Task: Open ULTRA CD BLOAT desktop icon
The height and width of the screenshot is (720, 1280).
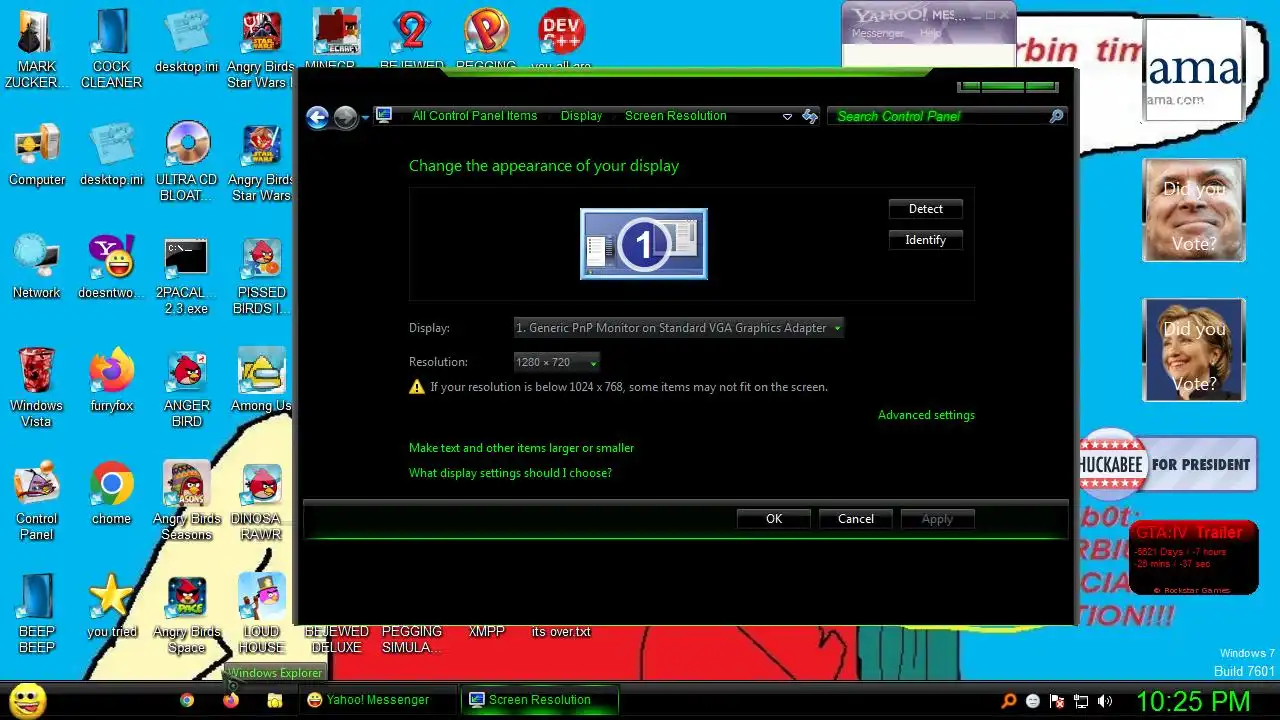Action: (187, 162)
